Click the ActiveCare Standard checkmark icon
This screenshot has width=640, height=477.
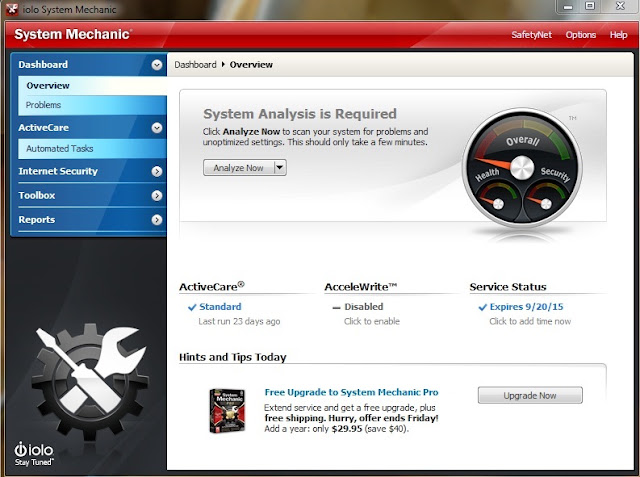click(x=192, y=307)
